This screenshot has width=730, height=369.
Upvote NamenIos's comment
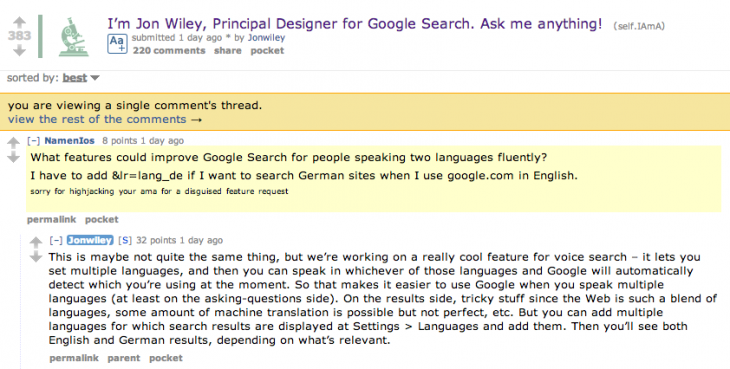(x=14, y=143)
